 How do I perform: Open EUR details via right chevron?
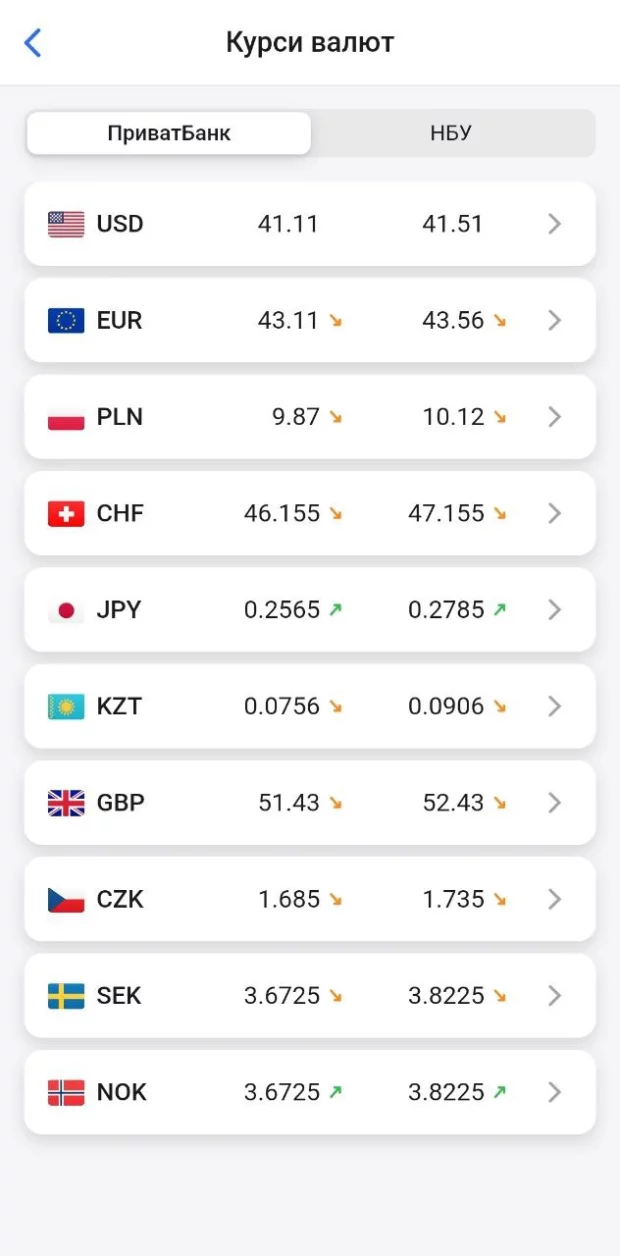tap(555, 321)
